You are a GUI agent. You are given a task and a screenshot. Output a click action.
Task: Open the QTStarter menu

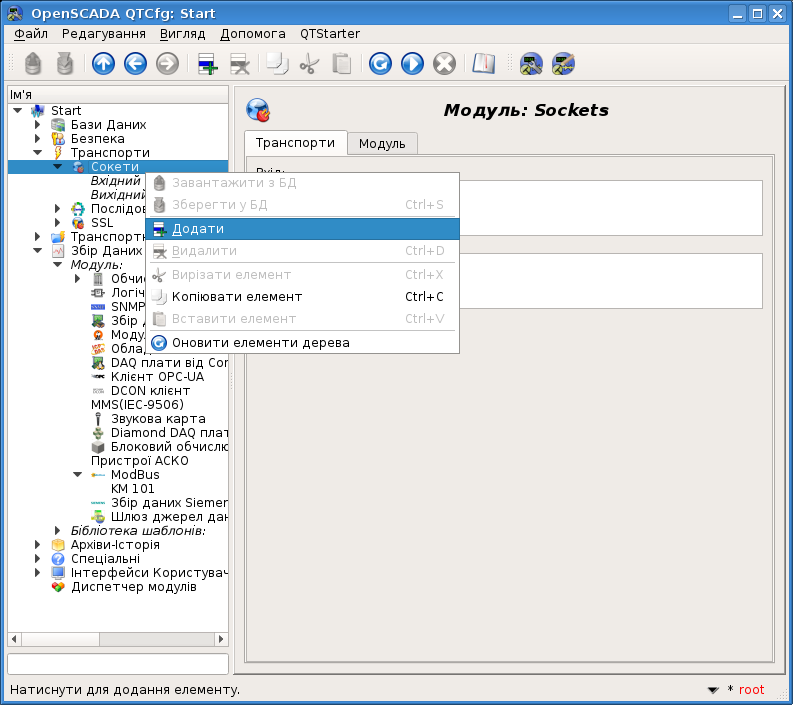[329, 34]
